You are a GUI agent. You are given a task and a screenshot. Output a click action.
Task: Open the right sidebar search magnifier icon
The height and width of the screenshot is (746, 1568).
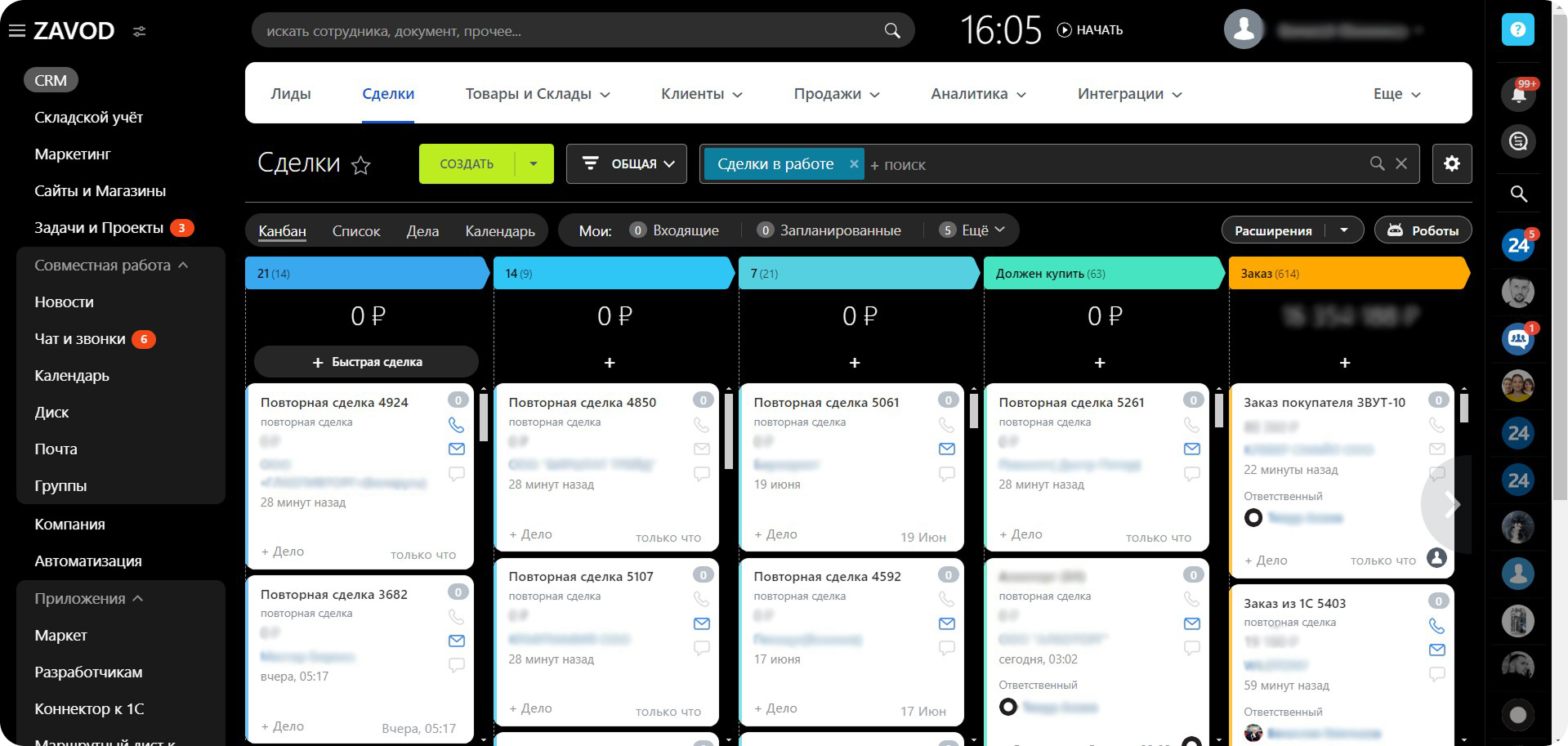[1518, 194]
